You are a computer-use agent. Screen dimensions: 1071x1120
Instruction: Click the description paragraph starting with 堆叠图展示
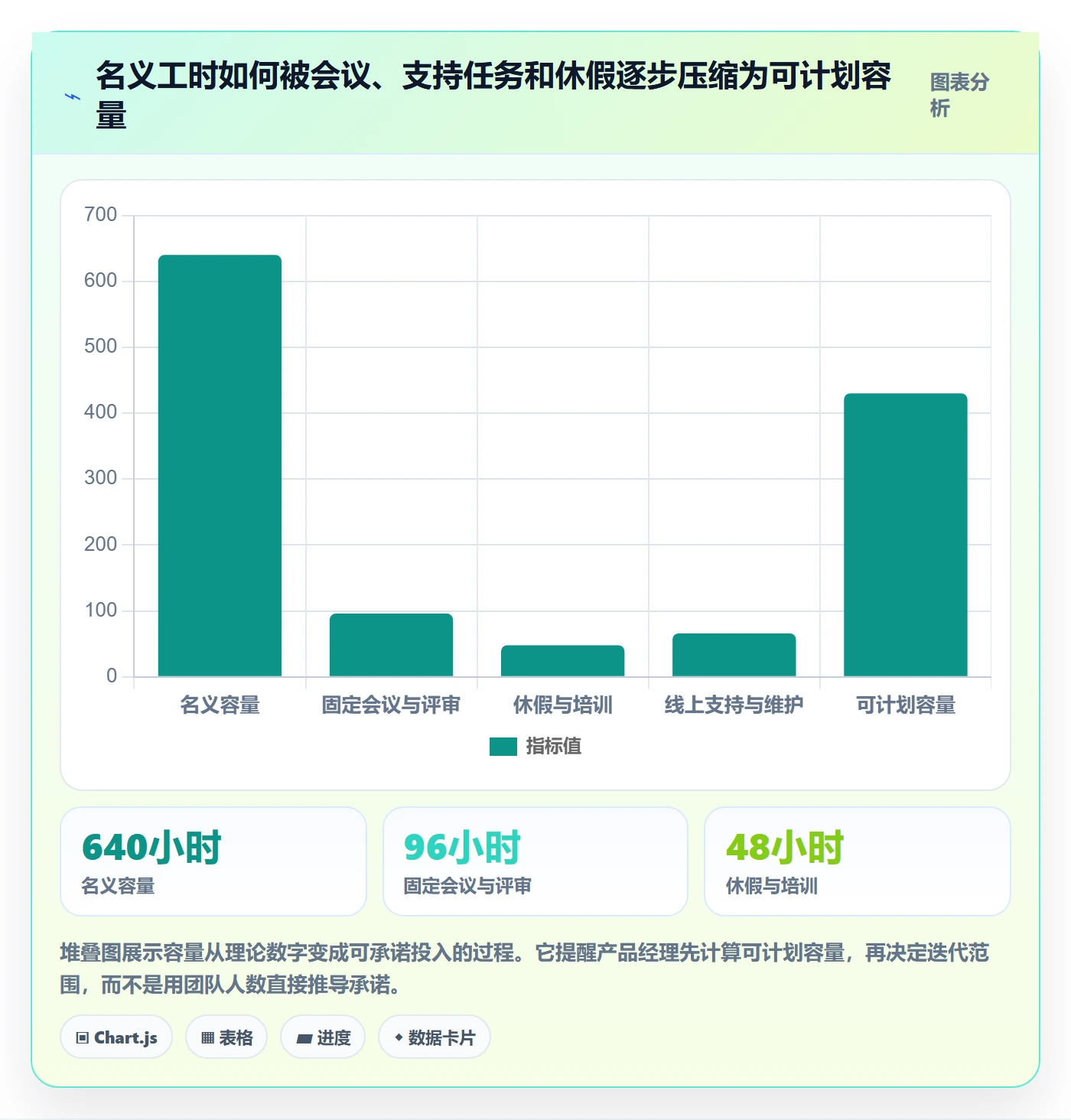pyautogui.click(x=525, y=969)
